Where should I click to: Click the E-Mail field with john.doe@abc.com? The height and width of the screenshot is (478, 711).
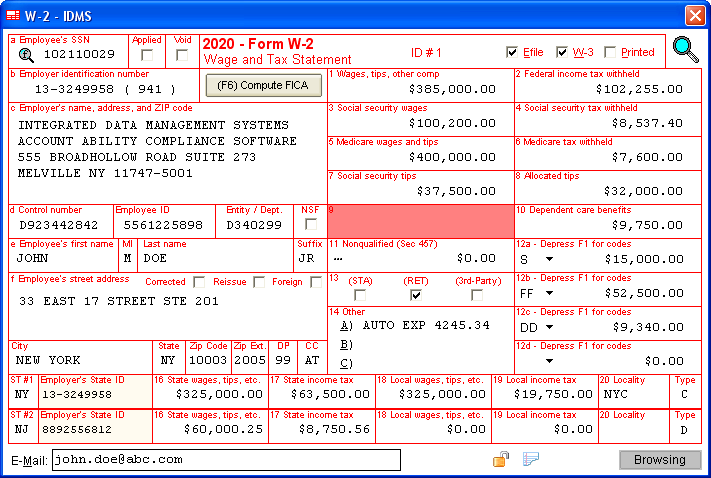[x=226, y=460]
